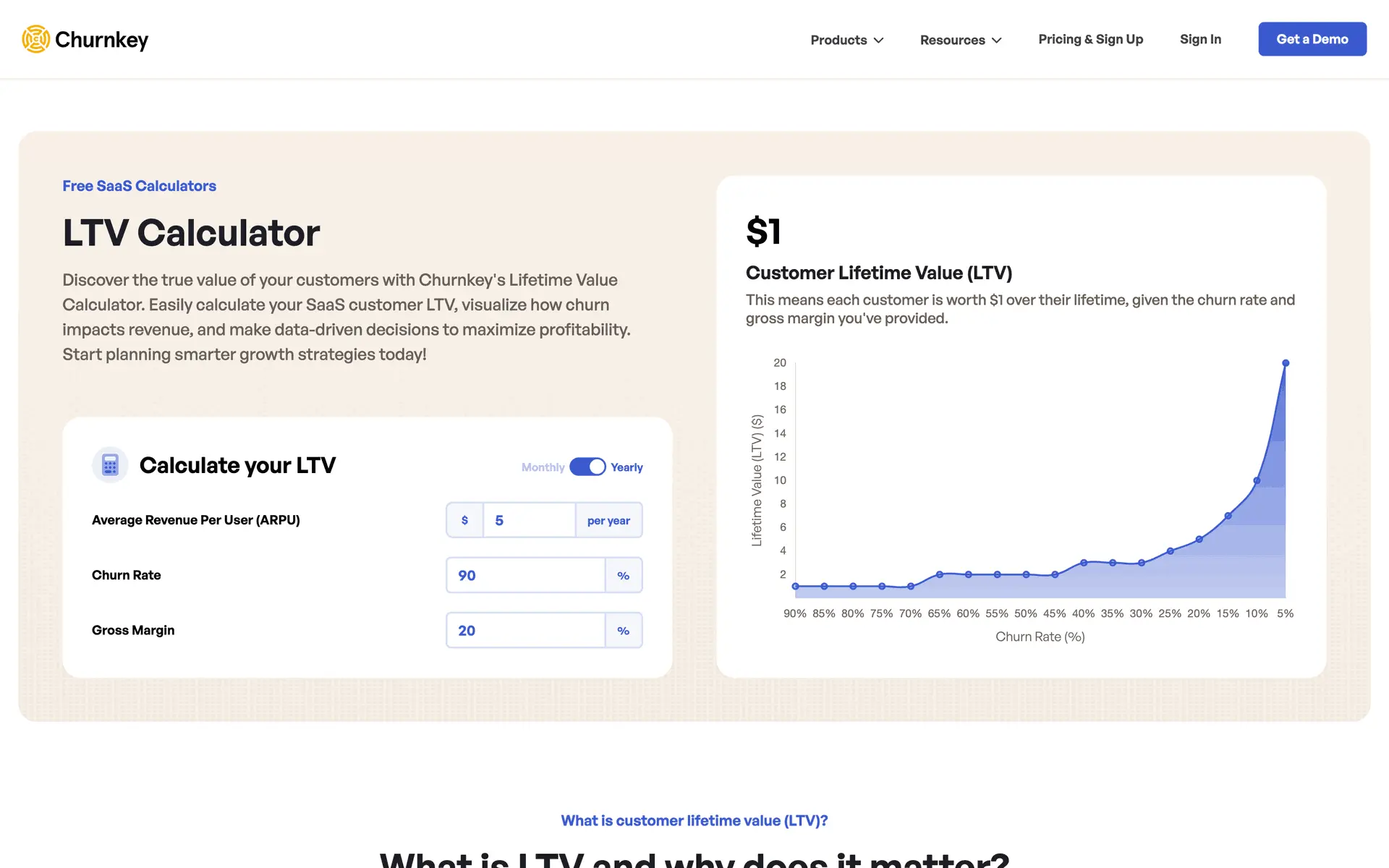The height and width of the screenshot is (868, 1389).
Task: Click the ARPU amount input field
Action: click(529, 520)
